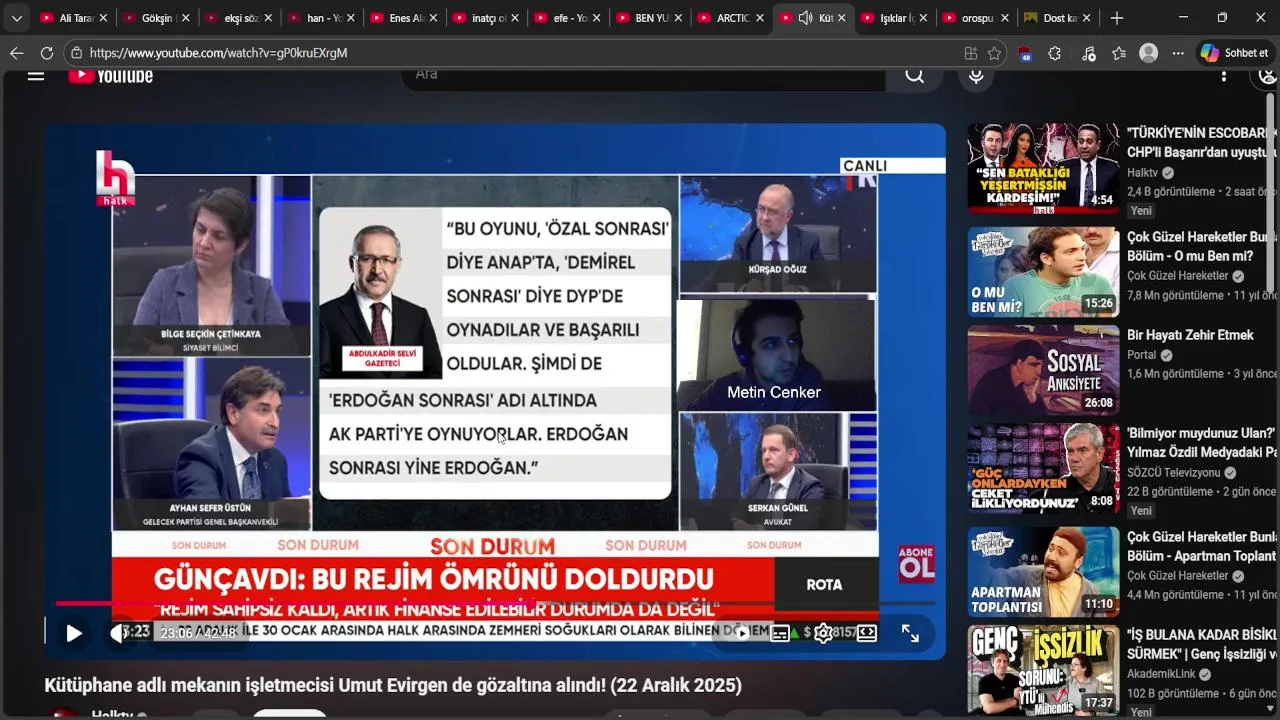This screenshot has width=1280, height=720.
Task: Mute the video with the player's volume icon
Action: coord(118,633)
